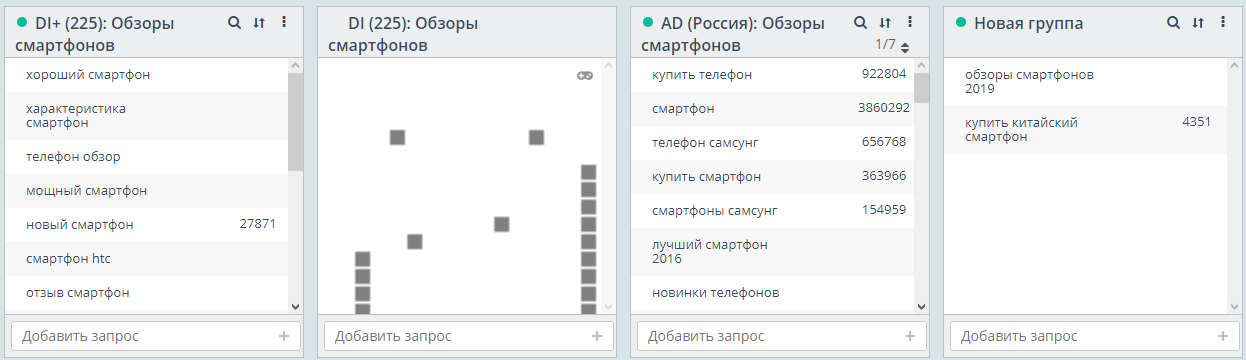Image resolution: width=1246 pixels, height=360 pixels.
Task: Sort queries in the Новая группа panel
Action: [1198, 22]
